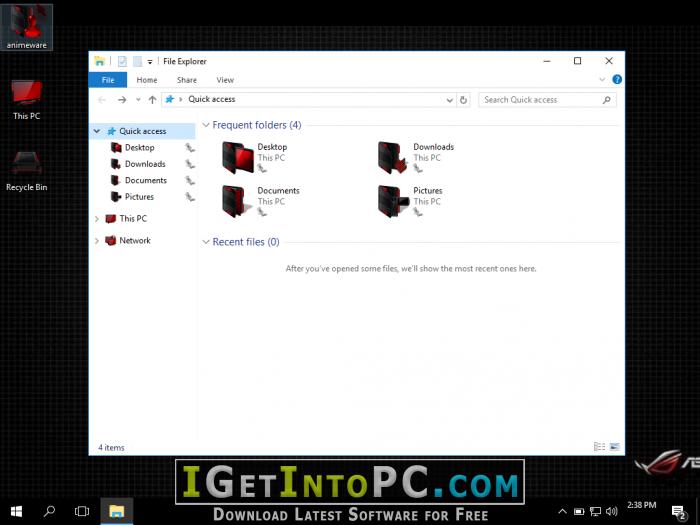700x525 pixels.
Task: Open the Action Center notifications icon
Action: point(679,512)
